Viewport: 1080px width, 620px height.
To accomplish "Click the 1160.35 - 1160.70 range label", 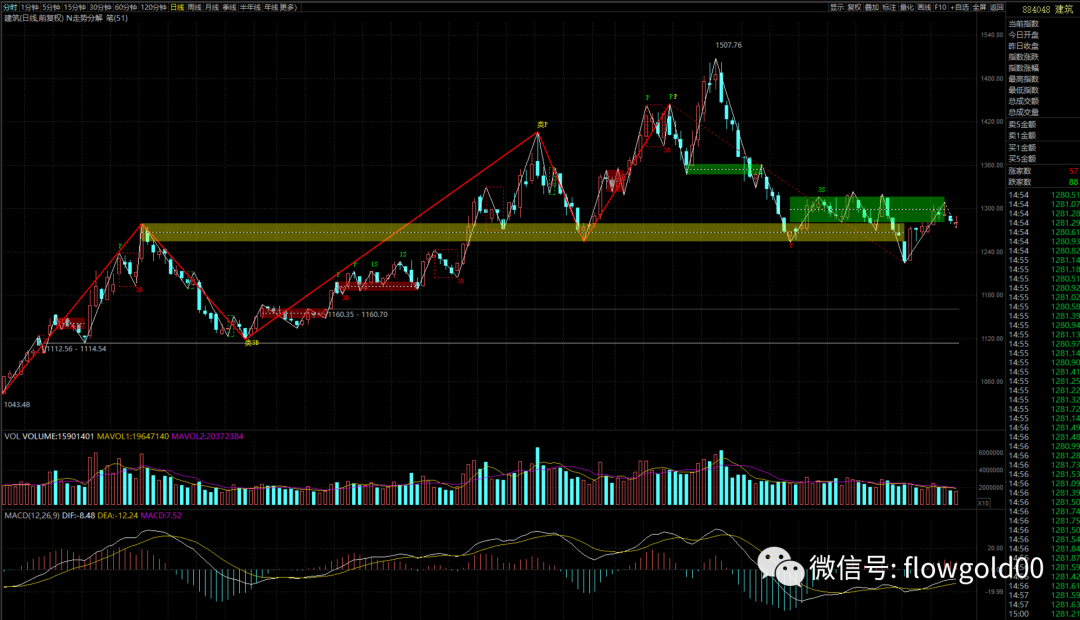I will click(x=357, y=314).
